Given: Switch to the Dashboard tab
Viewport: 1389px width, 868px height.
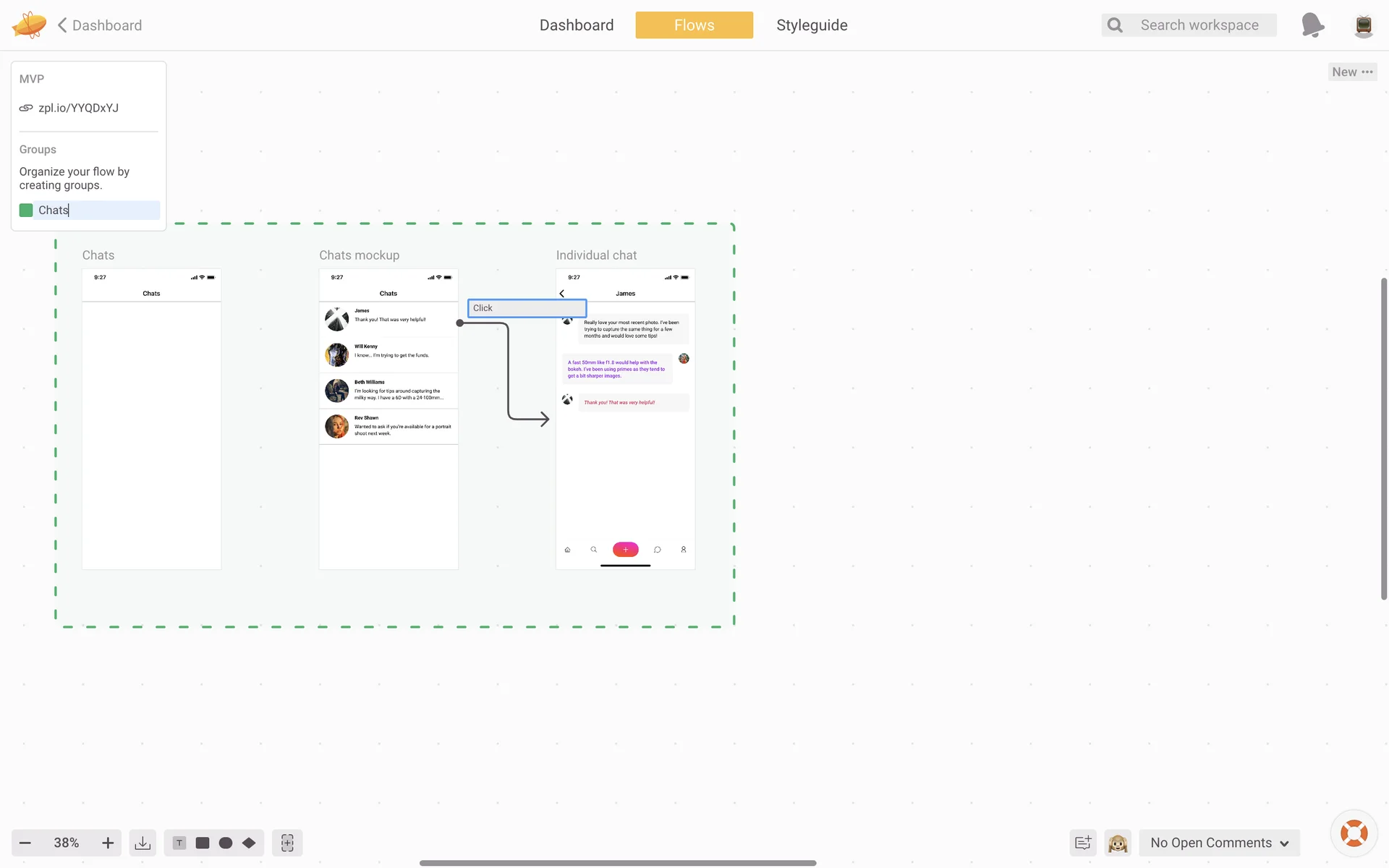Looking at the screenshot, I should pyautogui.click(x=577, y=25).
